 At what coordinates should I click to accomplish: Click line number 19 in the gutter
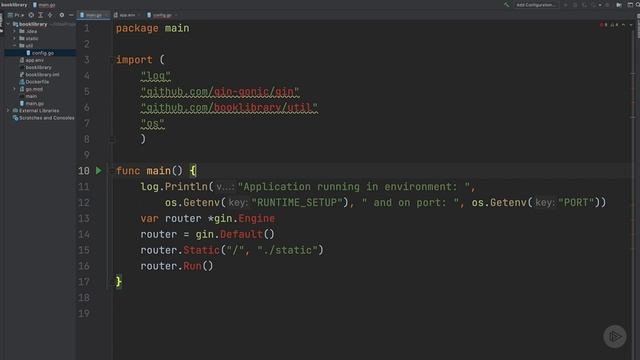(x=84, y=313)
